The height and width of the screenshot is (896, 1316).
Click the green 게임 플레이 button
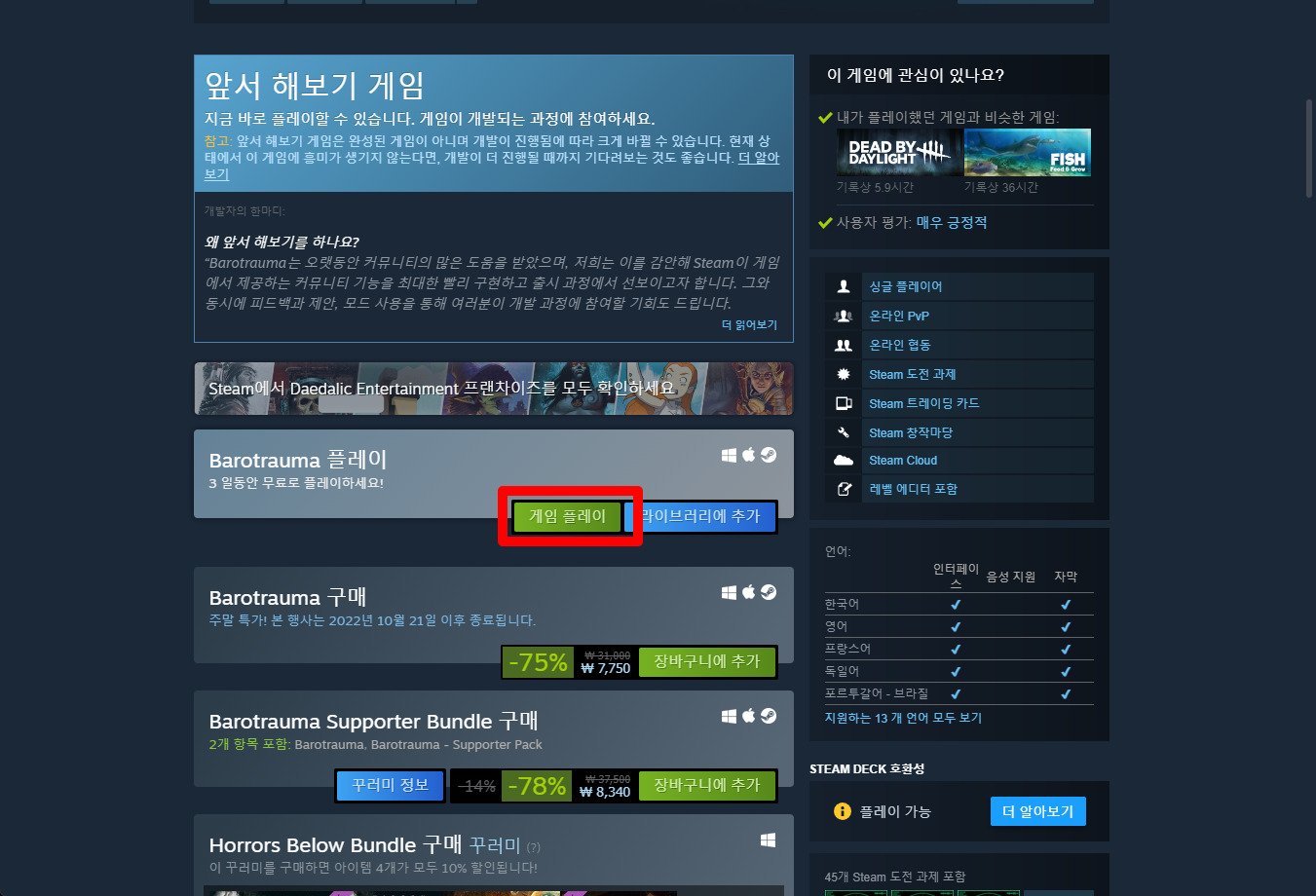[x=567, y=516]
